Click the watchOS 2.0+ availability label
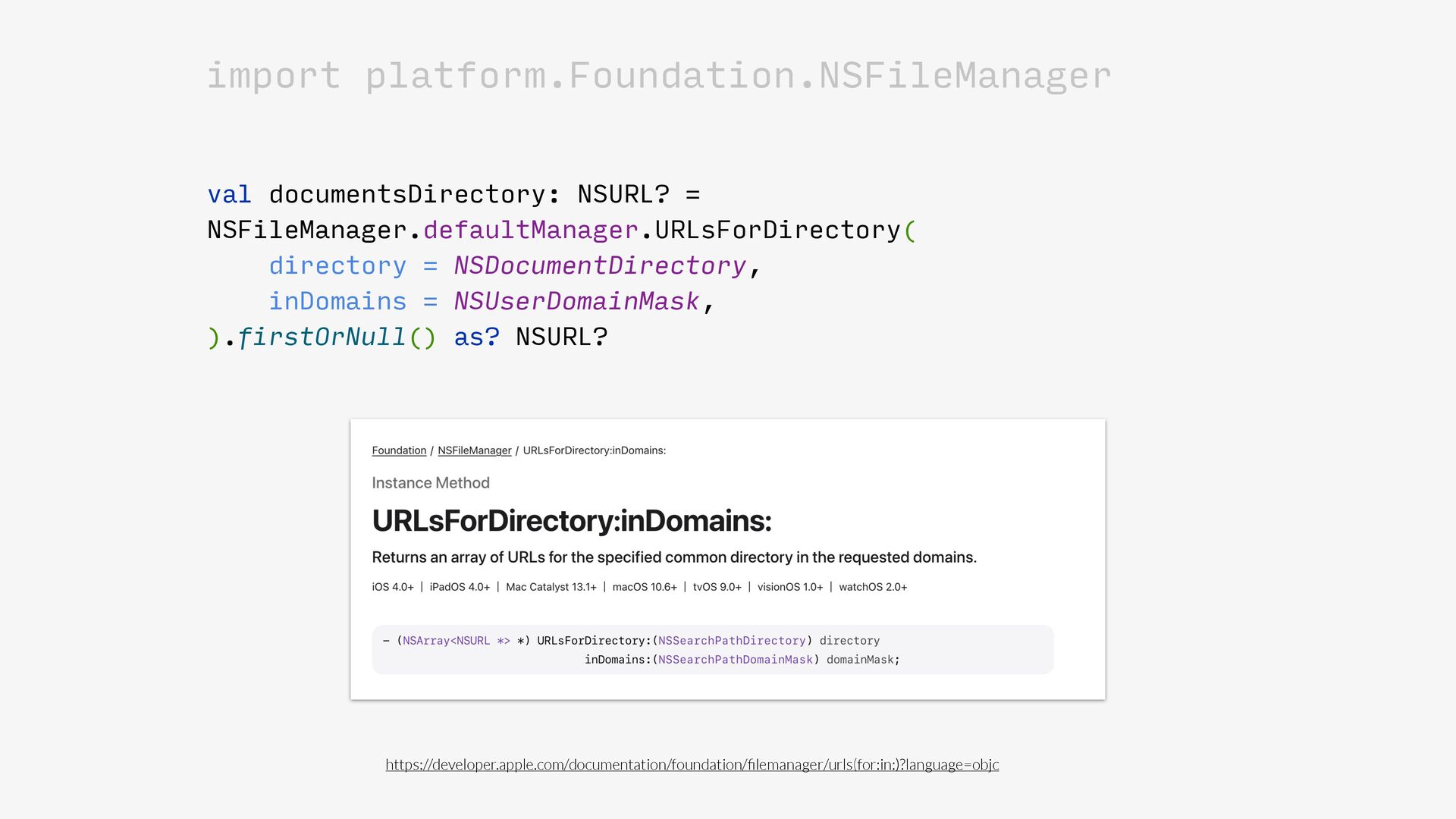This screenshot has width=1456, height=819. (x=872, y=587)
